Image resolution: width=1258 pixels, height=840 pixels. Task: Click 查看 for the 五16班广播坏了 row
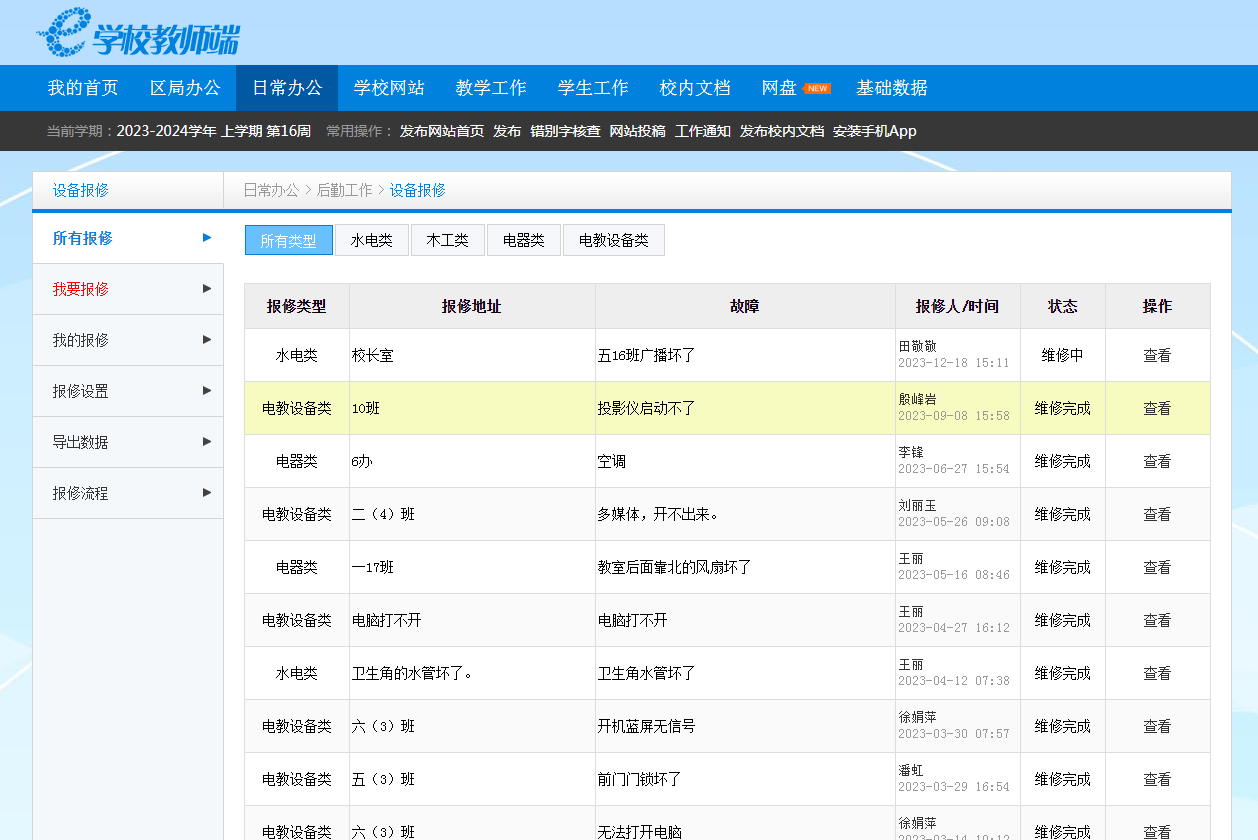(x=1157, y=355)
